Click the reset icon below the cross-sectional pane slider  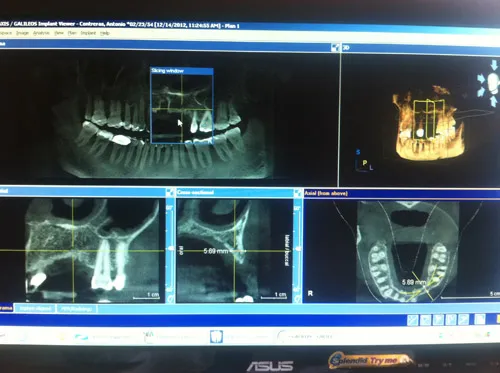pyautogui.click(x=298, y=299)
